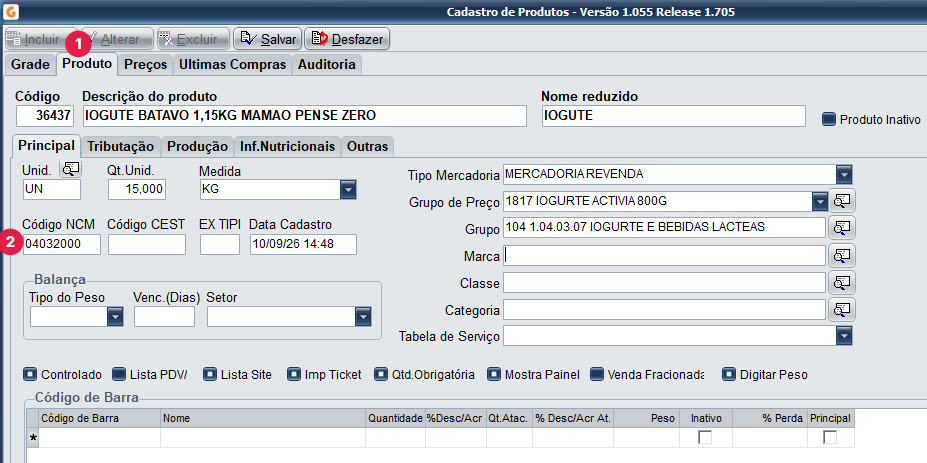This screenshot has height=463, width=927.
Task: Click empty Código de Barra cell in new row
Action: (x=99, y=438)
